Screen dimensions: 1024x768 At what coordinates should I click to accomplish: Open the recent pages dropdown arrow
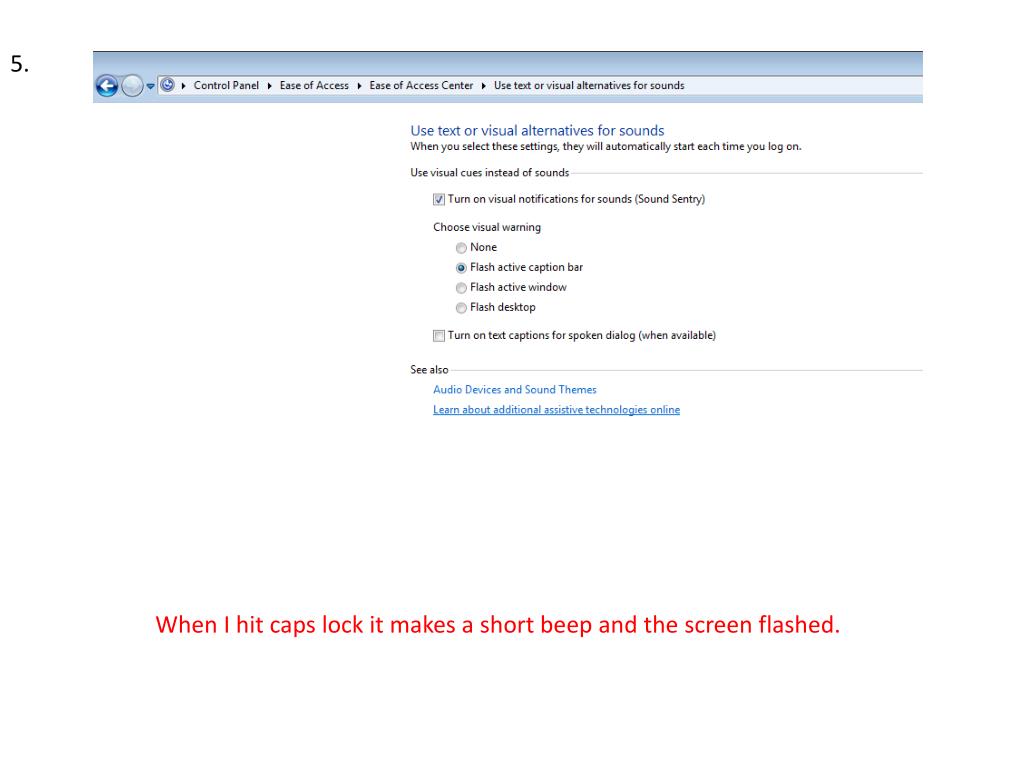pos(150,86)
